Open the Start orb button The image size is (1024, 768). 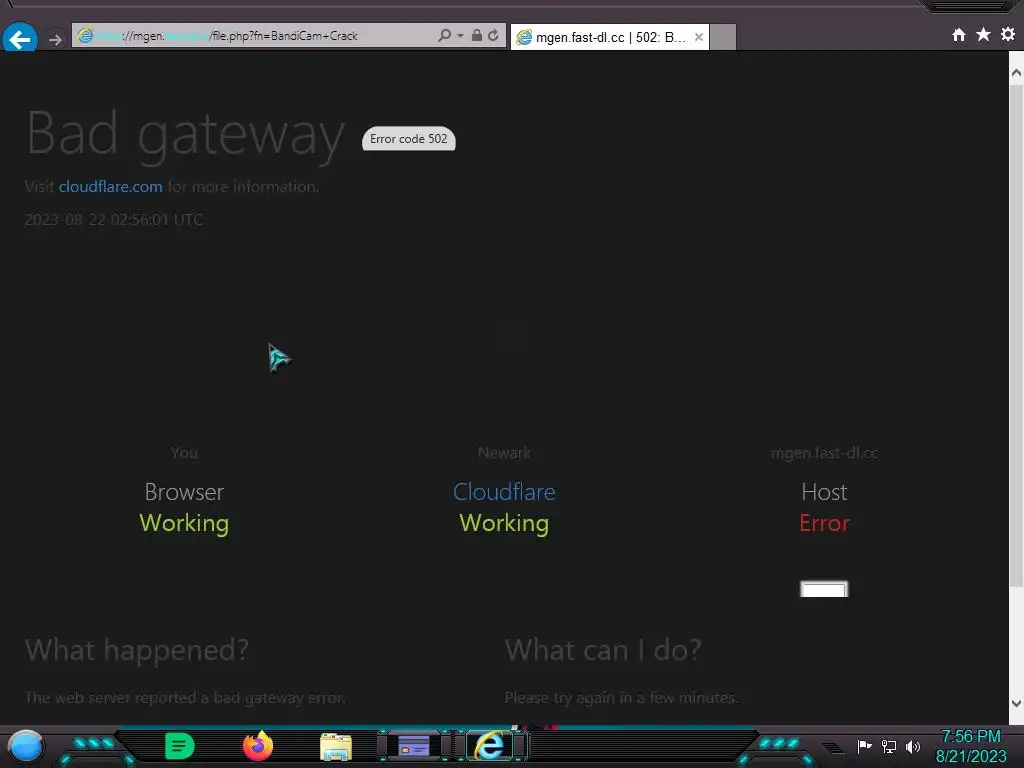(26, 746)
